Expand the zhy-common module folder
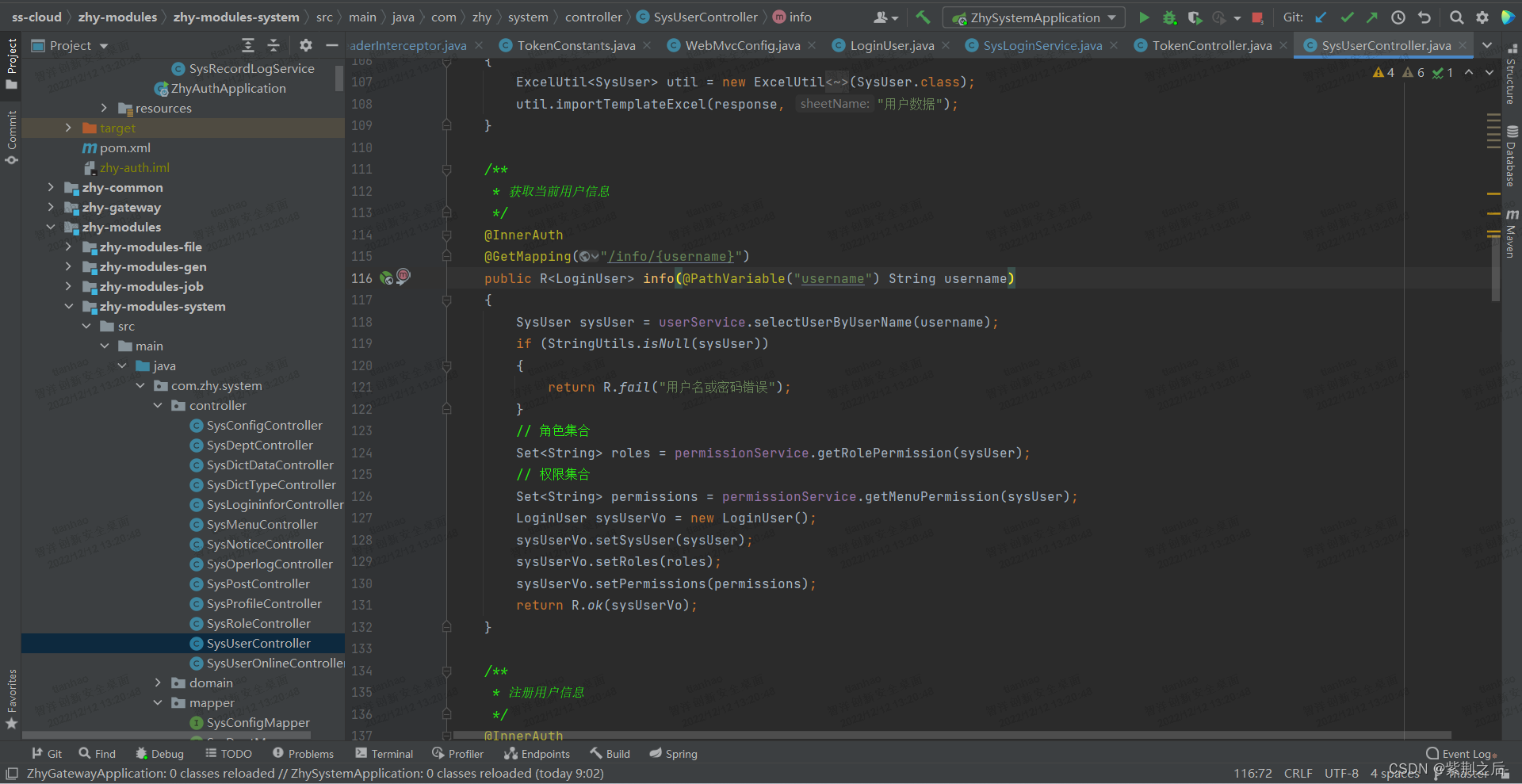Viewport: 1522px width, 784px height. (51, 188)
